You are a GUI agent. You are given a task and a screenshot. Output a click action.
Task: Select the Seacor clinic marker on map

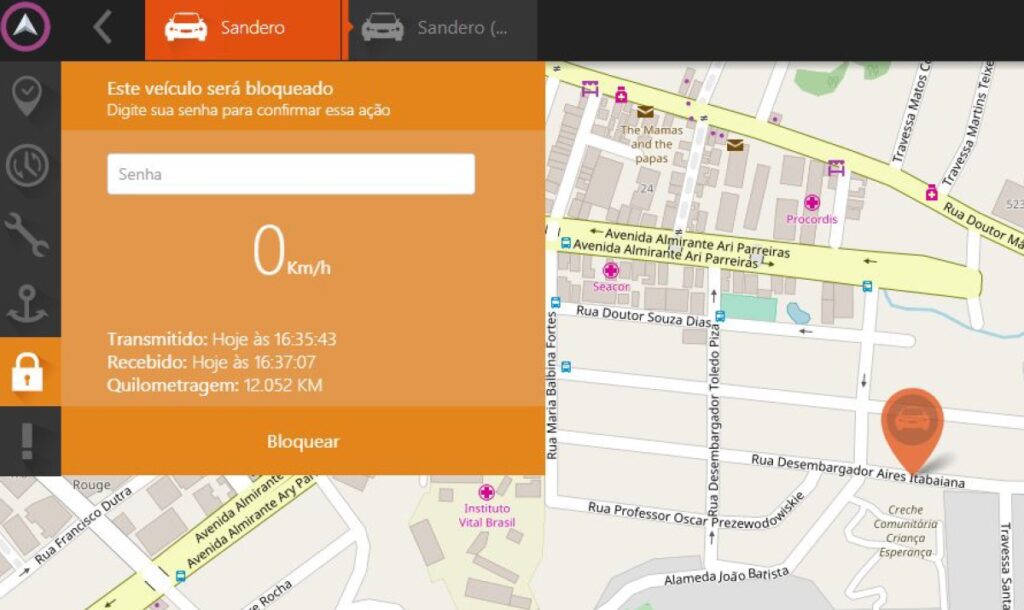click(610, 270)
